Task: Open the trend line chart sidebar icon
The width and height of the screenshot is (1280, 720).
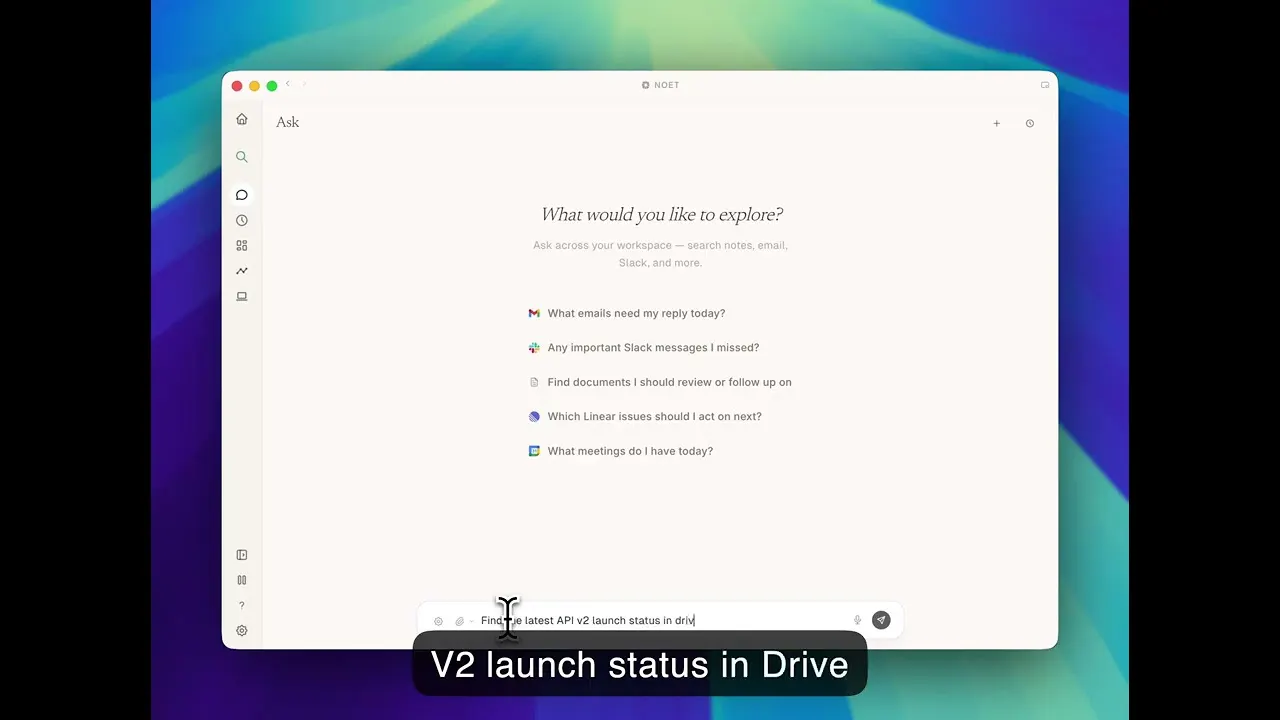Action: (x=242, y=271)
